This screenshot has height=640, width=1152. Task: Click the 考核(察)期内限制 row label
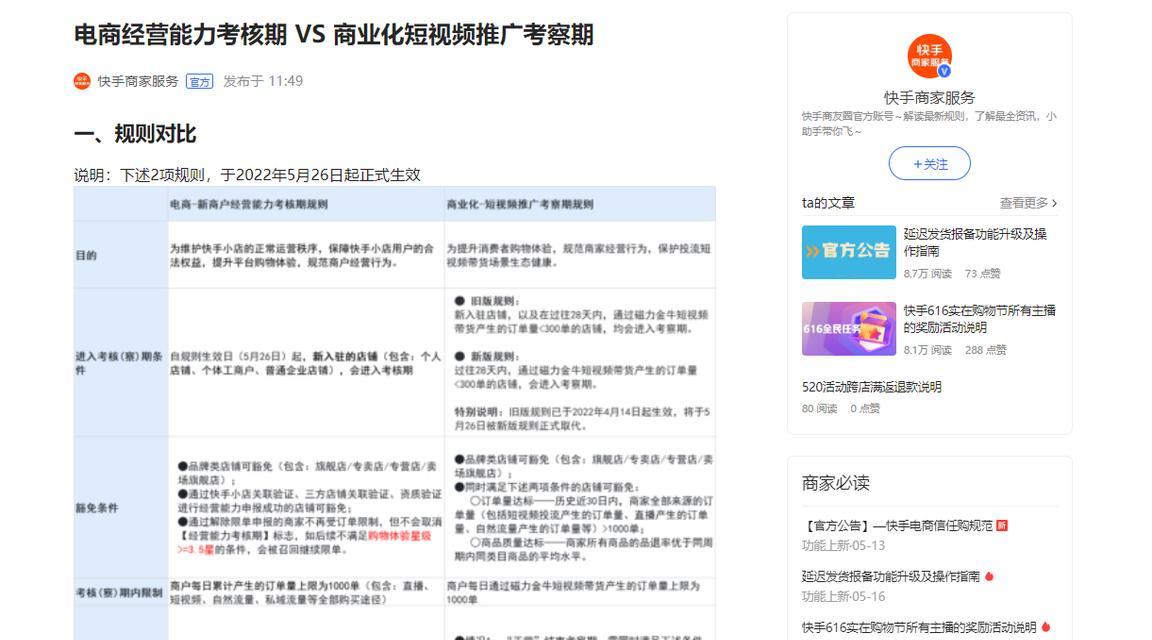119,592
